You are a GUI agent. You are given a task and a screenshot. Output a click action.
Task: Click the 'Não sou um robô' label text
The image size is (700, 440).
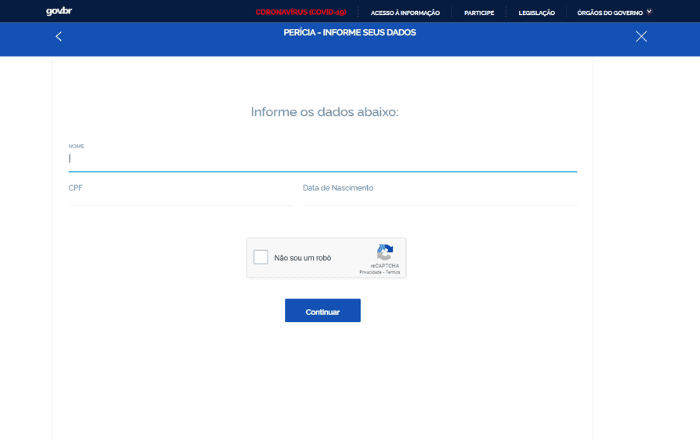pos(302,258)
